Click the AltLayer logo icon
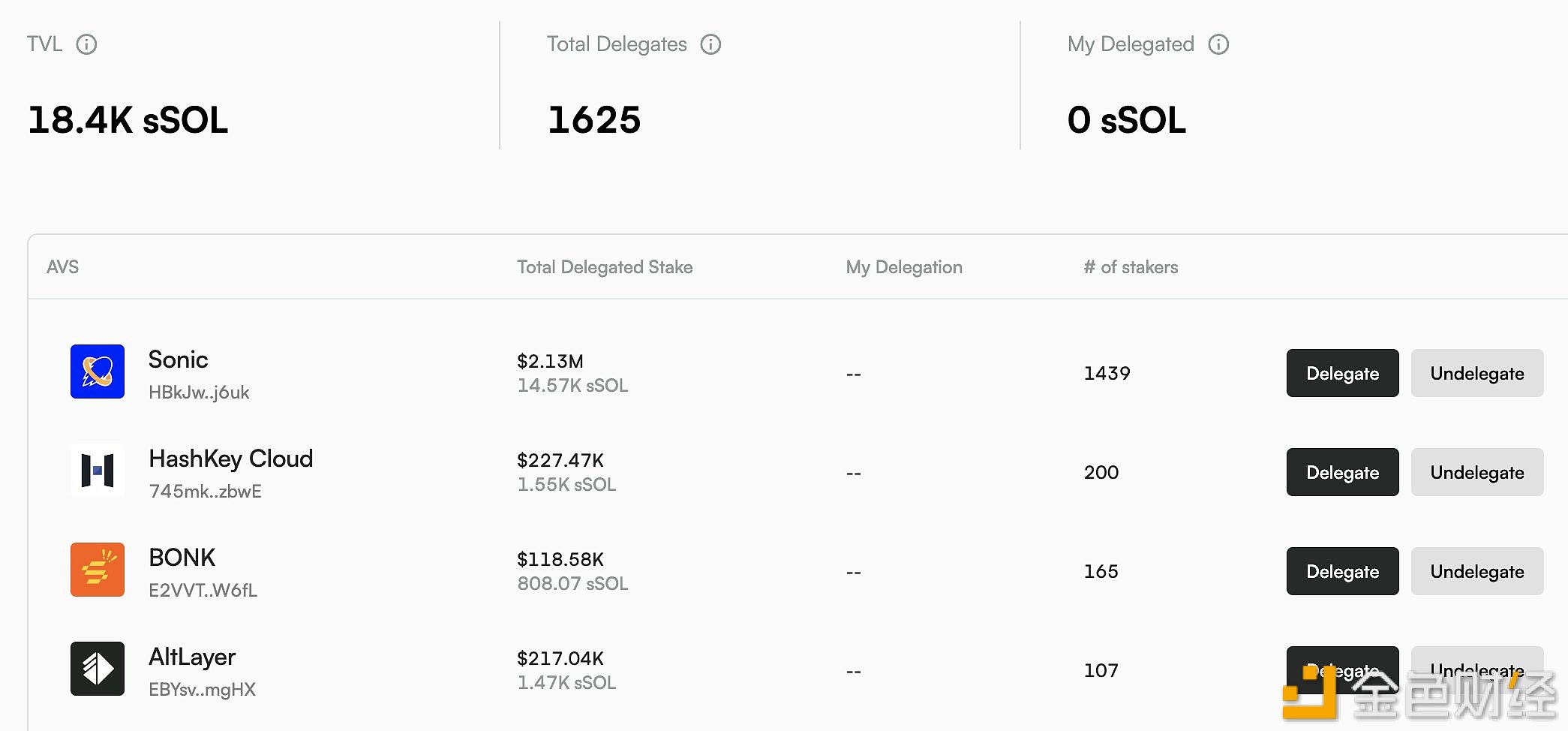 pyautogui.click(x=98, y=669)
